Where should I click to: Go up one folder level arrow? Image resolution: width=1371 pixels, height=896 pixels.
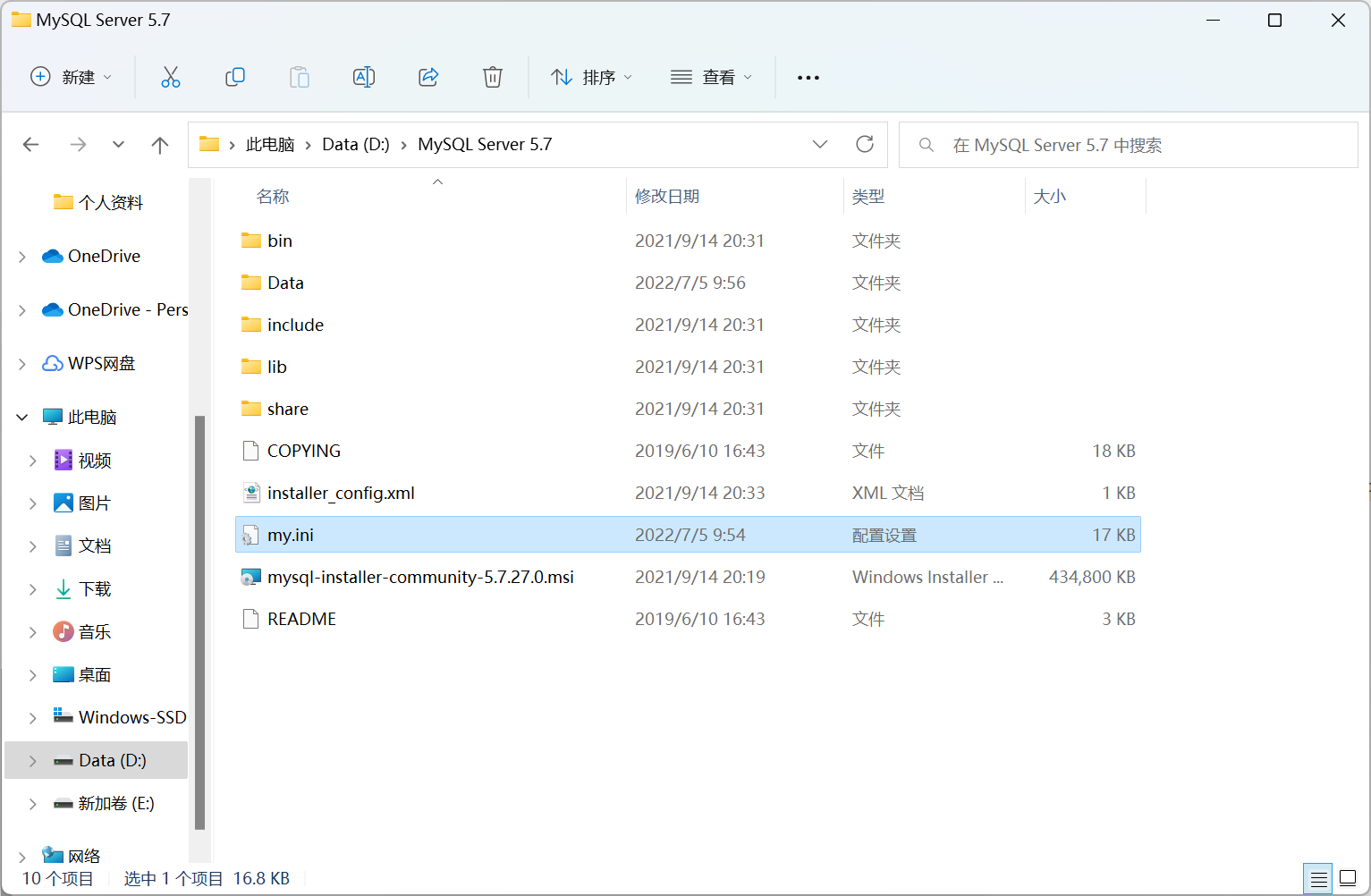click(x=160, y=145)
